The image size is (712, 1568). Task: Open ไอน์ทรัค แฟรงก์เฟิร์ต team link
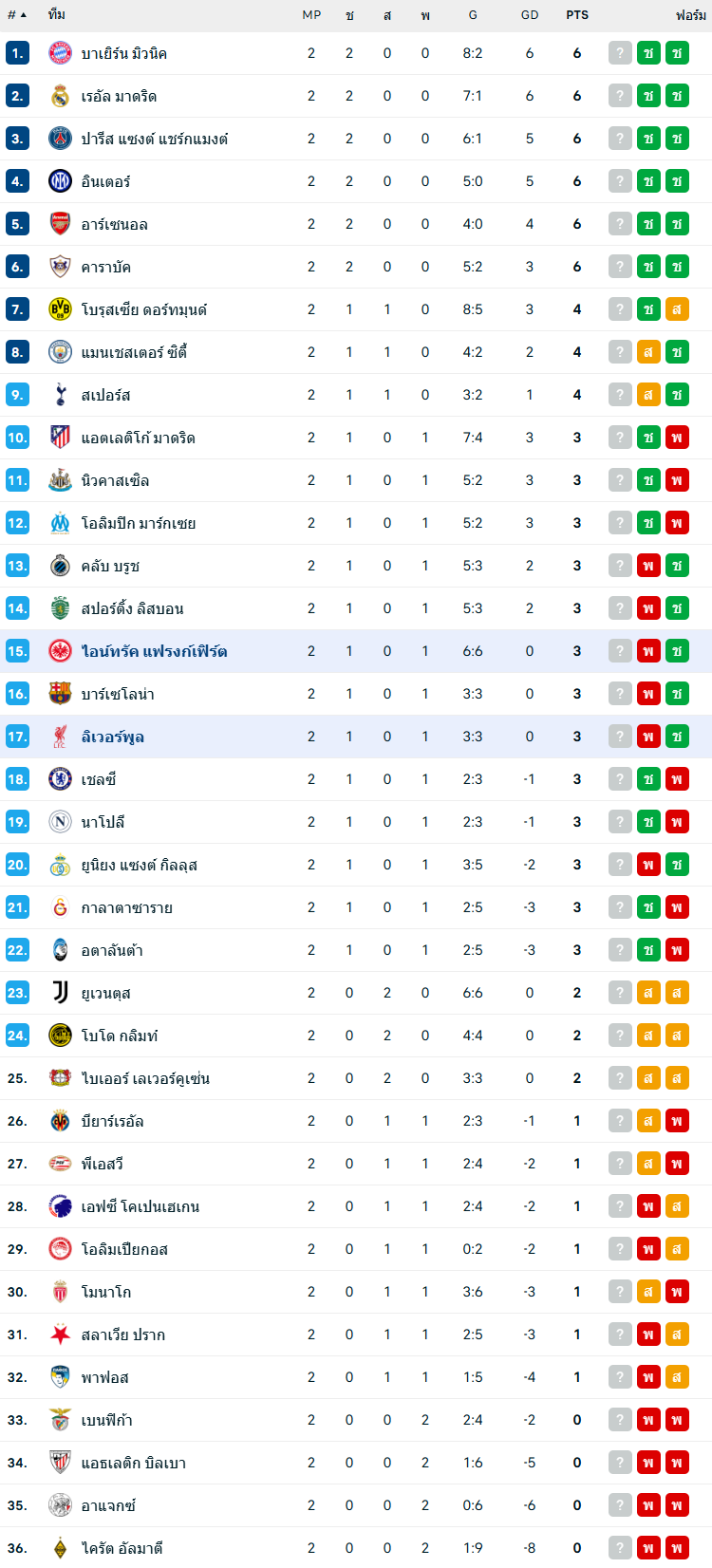[154, 651]
